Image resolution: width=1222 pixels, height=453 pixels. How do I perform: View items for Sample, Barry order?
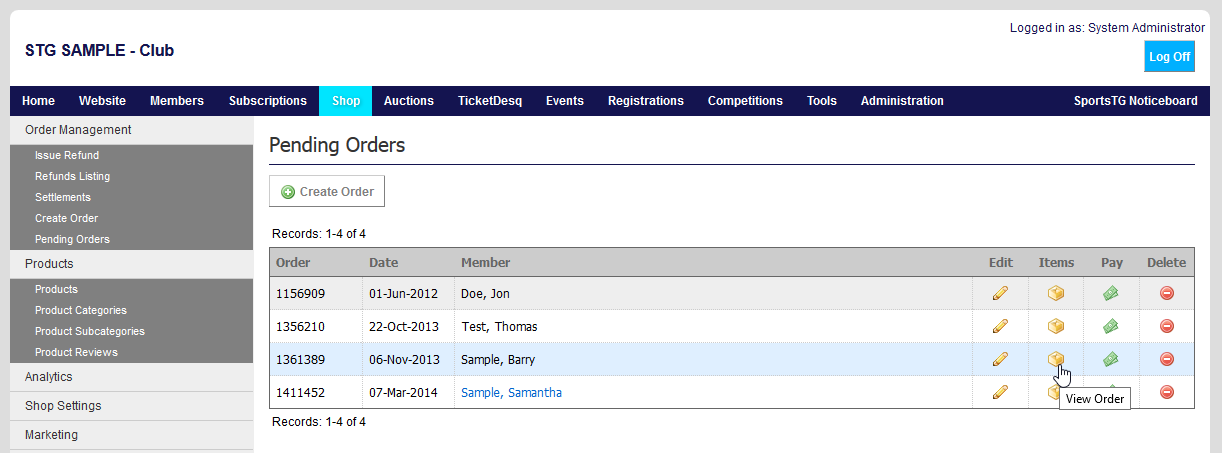(x=1055, y=360)
